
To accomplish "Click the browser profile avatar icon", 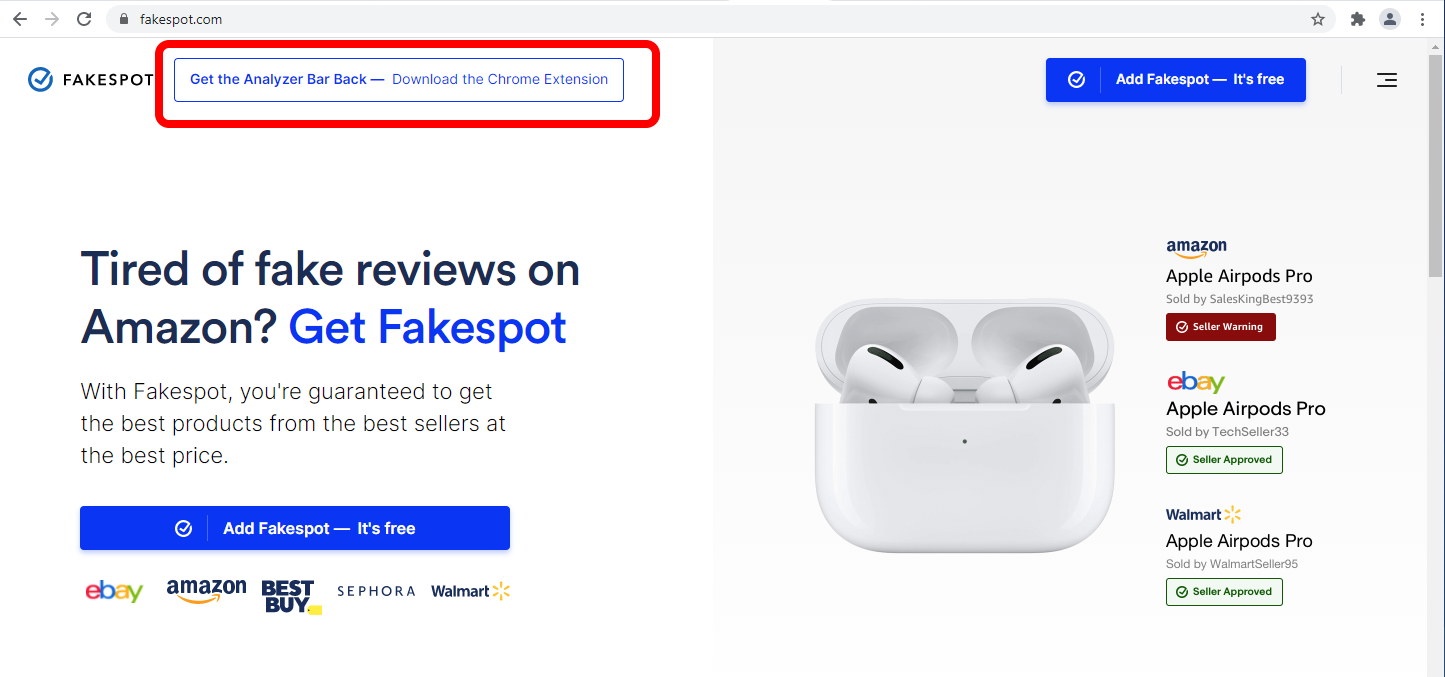I will (1390, 18).
